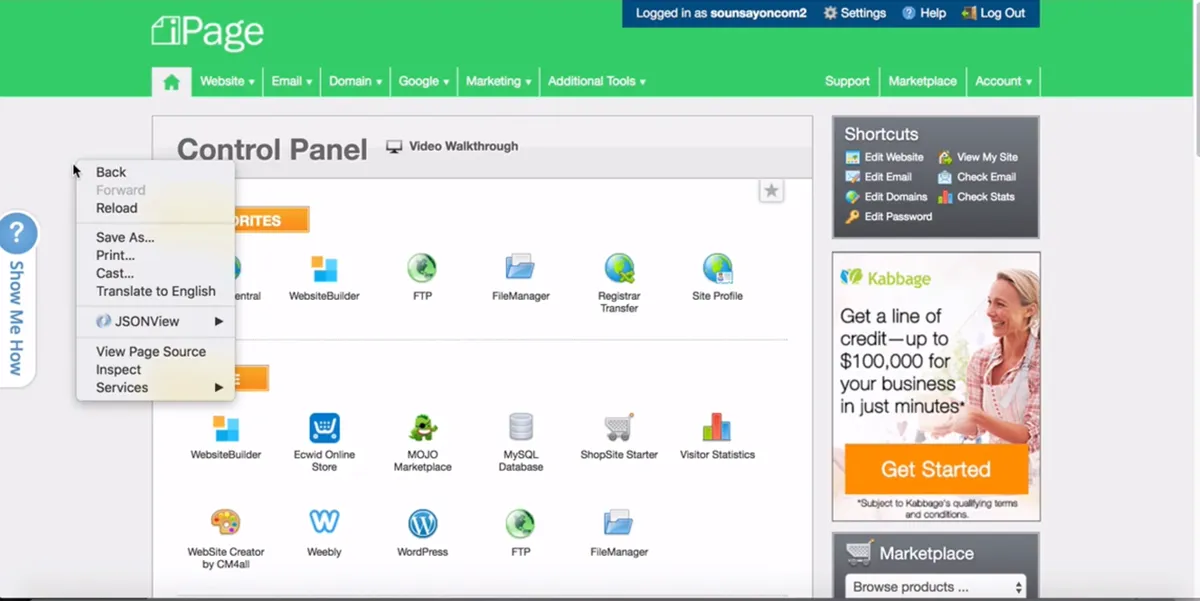Open MOJO Marketplace icon
This screenshot has height=601, width=1200.
(x=423, y=427)
